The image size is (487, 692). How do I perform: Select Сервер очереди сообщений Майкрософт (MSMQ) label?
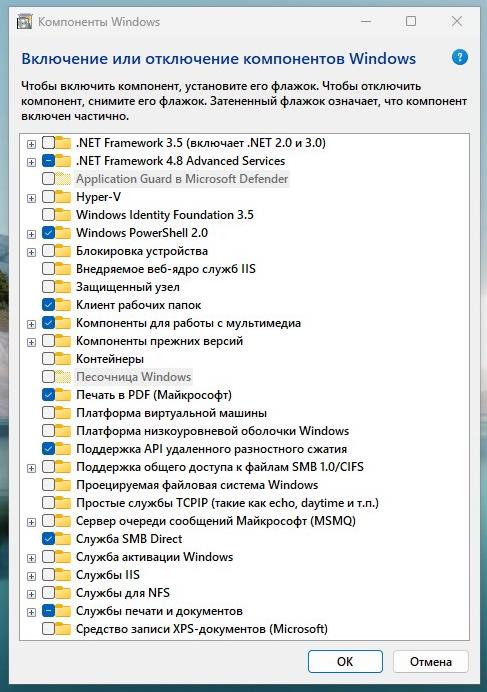pyautogui.click(x=215, y=521)
